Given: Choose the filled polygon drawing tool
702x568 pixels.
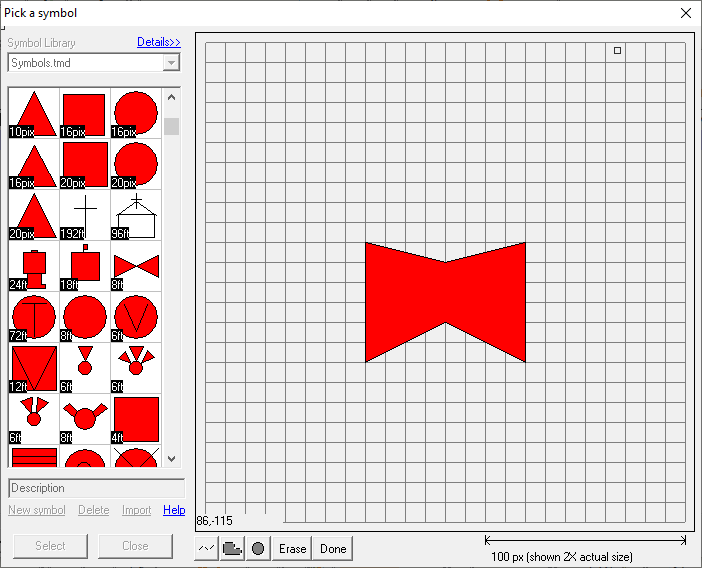Looking at the screenshot, I should [232, 548].
